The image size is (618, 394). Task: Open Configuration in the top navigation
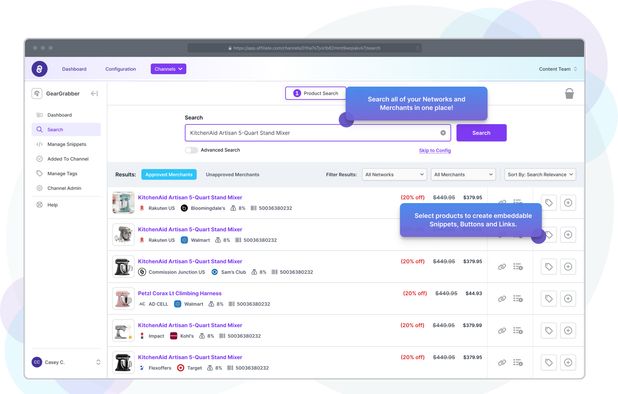tap(121, 69)
